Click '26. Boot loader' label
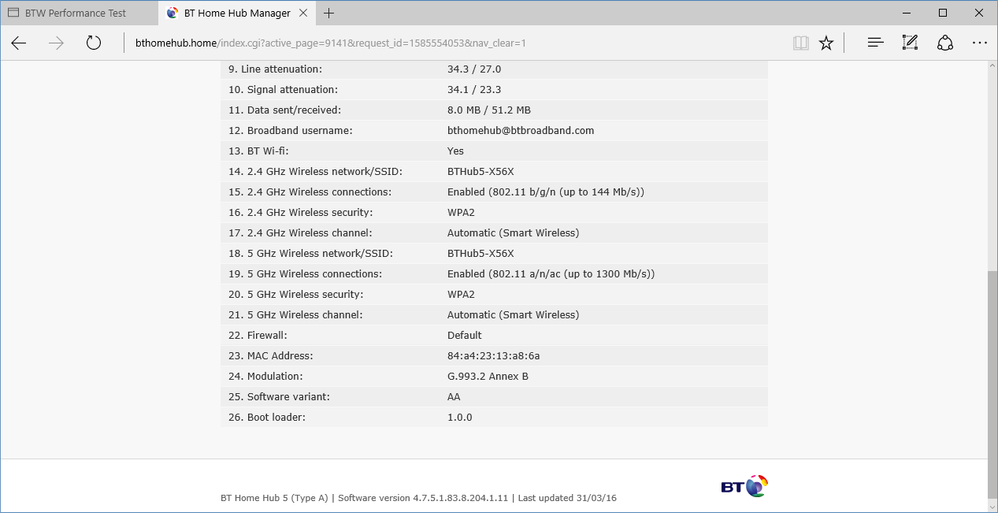Screen dimensions: 998x513 pos(267,418)
